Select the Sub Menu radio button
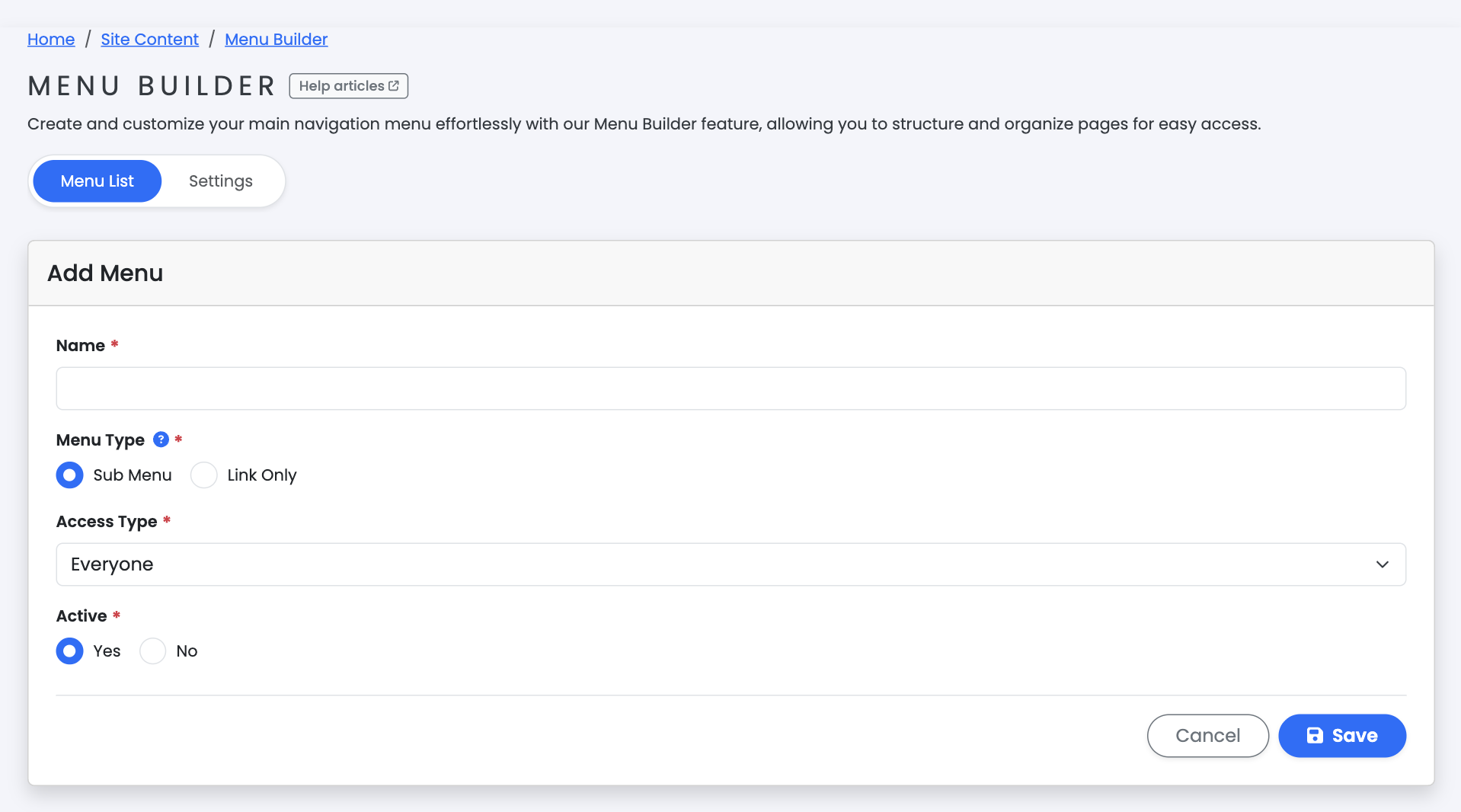Screen dimensions: 1461x812 (69, 475)
